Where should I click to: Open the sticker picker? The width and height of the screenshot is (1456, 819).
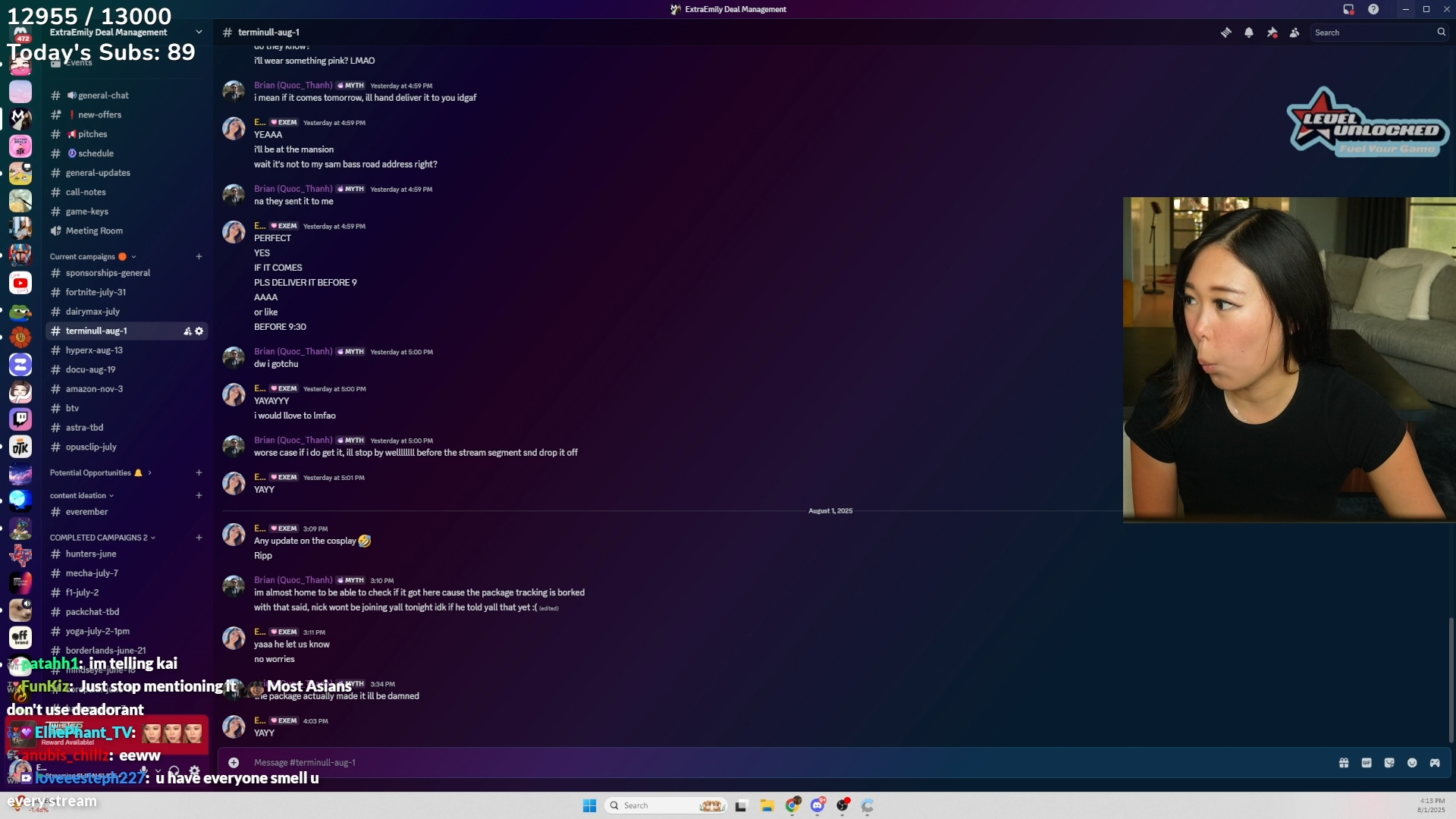[1389, 763]
